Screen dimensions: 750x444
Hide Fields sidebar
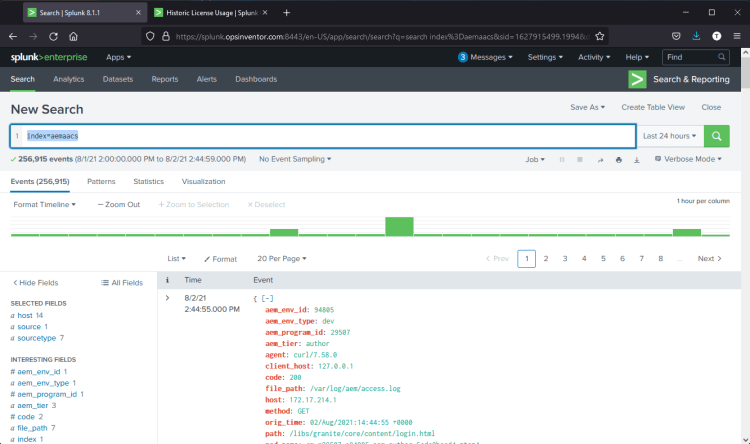(35, 283)
